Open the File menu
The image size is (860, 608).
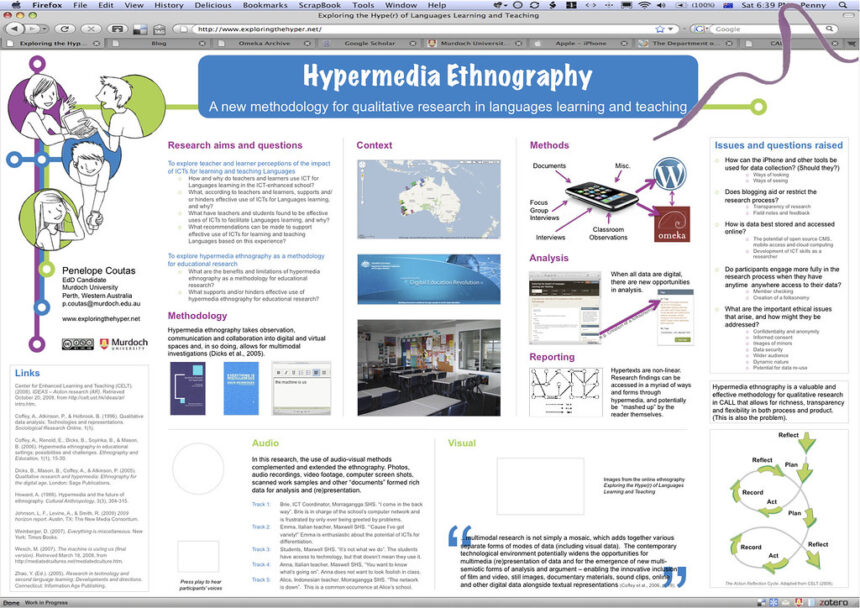pos(80,5)
